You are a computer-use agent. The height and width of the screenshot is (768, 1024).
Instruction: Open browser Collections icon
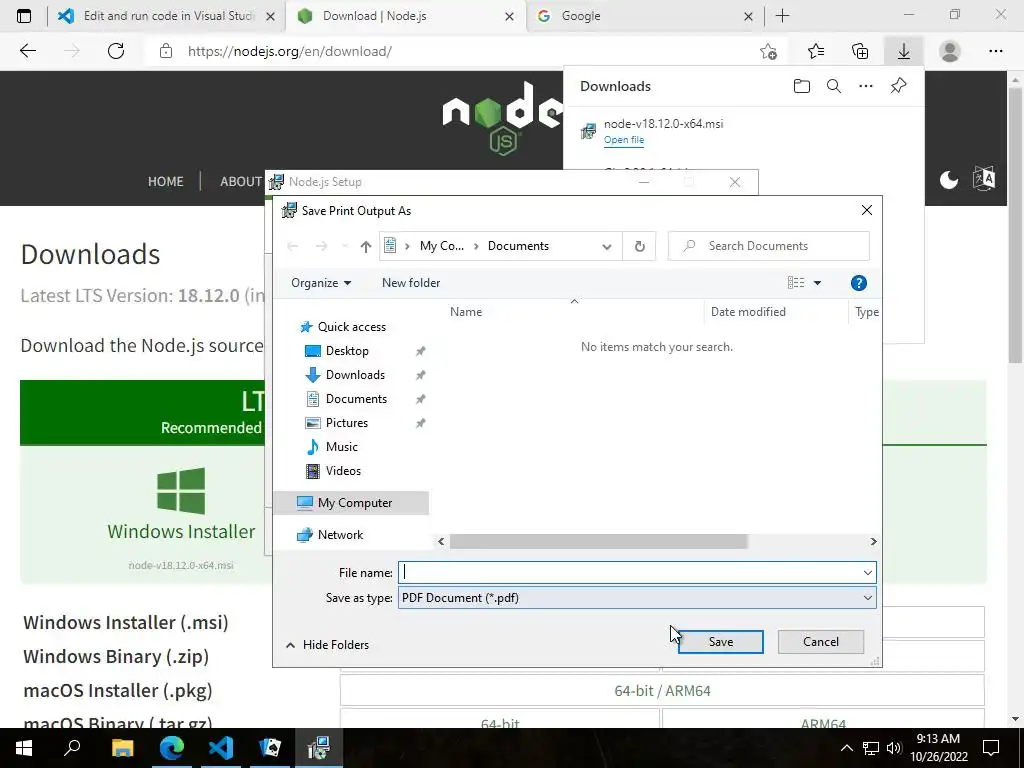tap(860, 51)
